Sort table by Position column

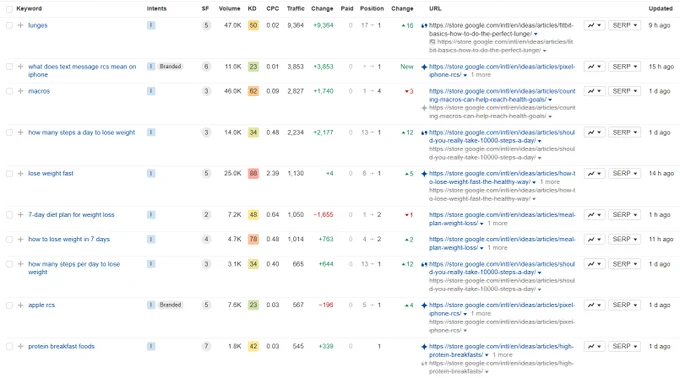coord(372,9)
